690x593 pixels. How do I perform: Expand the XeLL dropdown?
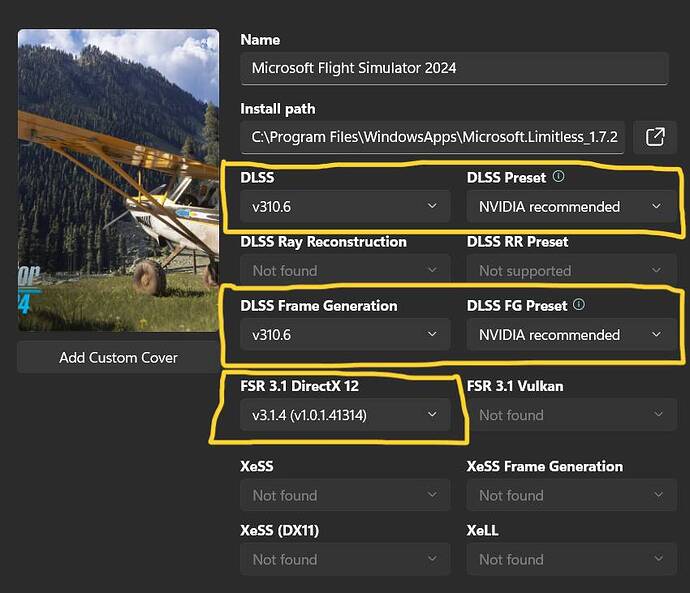571,559
